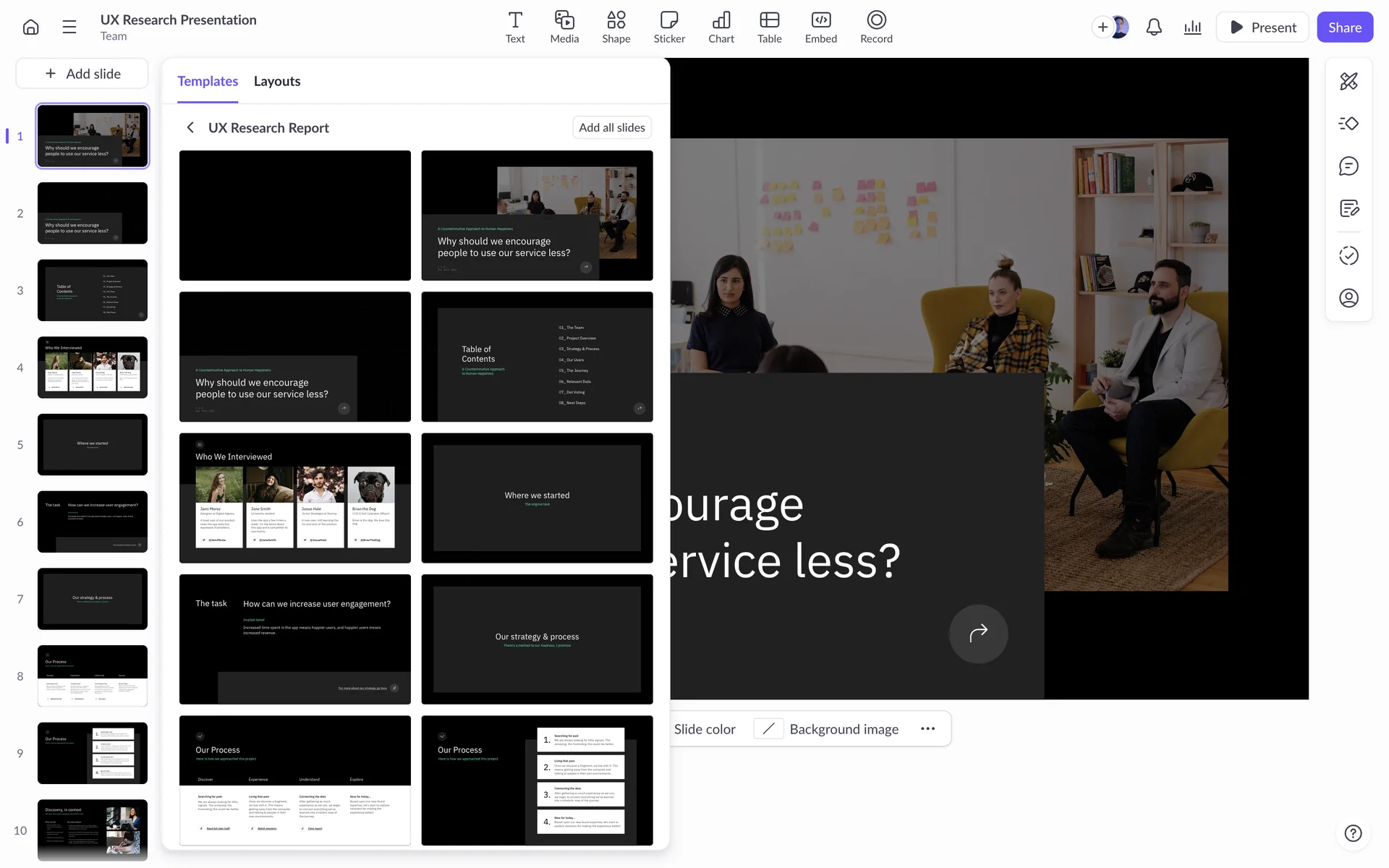Open the Embed tool
The height and width of the screenshot is (868, 1389).
click(x=820, y=27)
